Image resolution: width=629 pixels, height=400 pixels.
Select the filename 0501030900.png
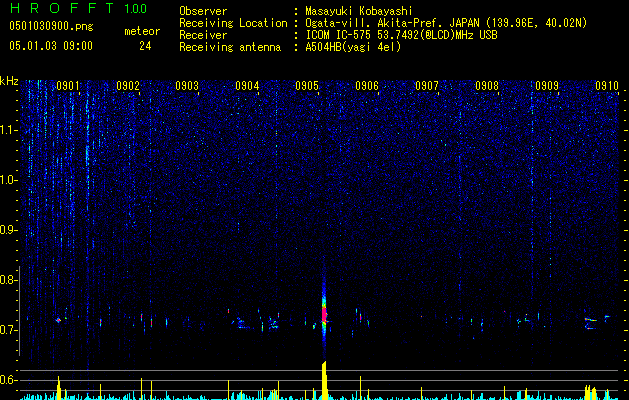(x=51, y=26)
